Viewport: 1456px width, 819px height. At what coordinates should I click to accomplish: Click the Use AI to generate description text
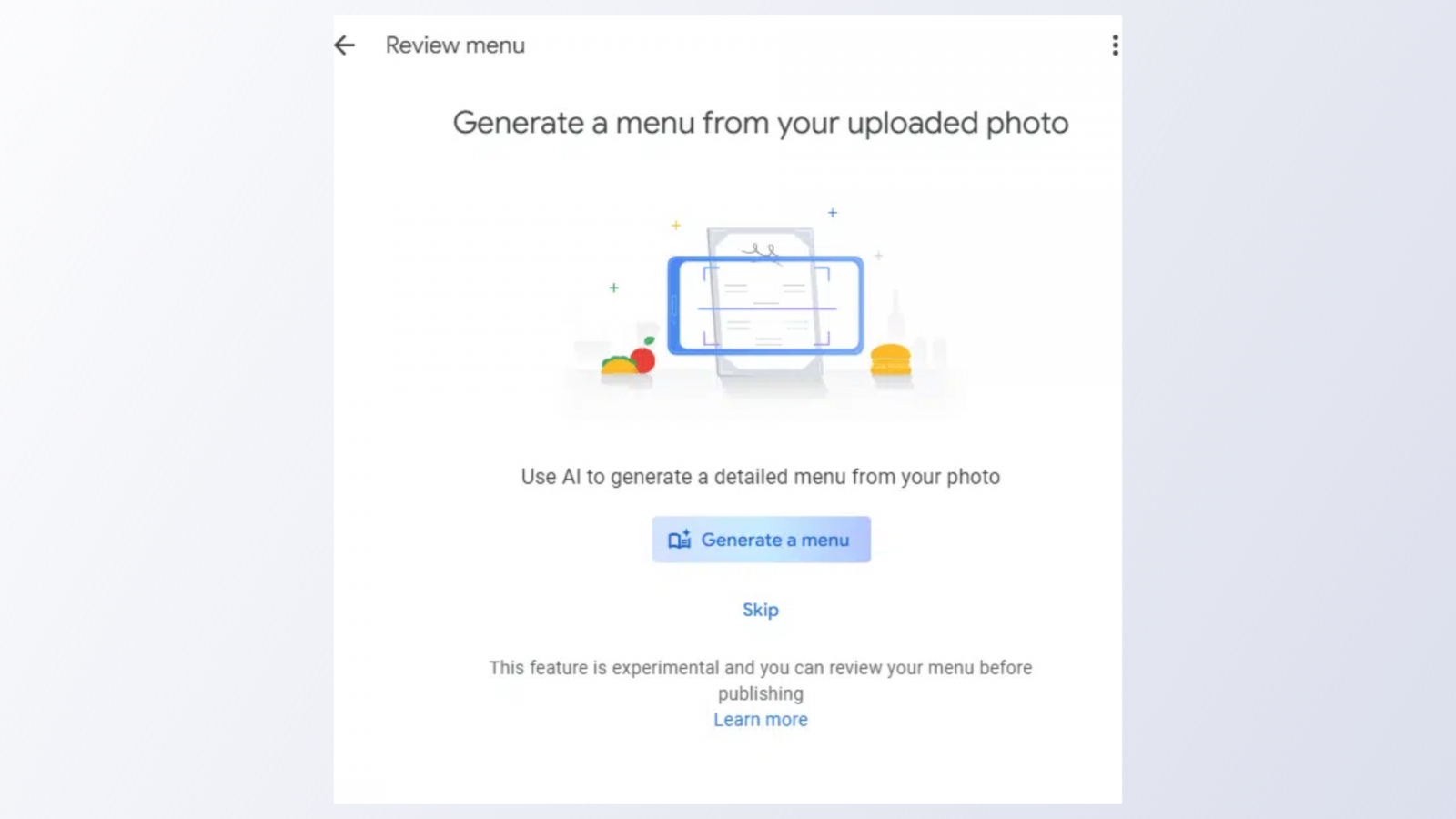(x=761, y=477)
